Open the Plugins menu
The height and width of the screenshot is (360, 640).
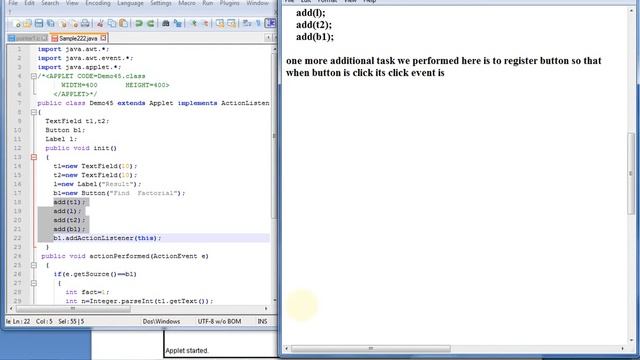(x=229, y=3)
